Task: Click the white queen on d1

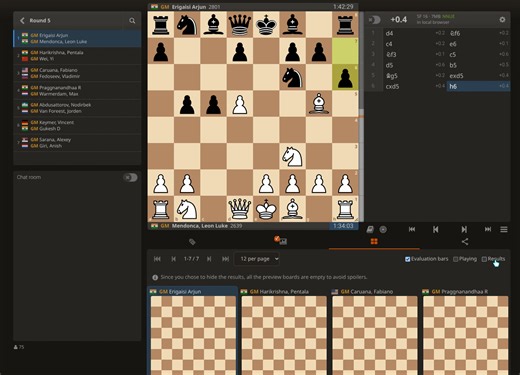Action: pos(240,209)
